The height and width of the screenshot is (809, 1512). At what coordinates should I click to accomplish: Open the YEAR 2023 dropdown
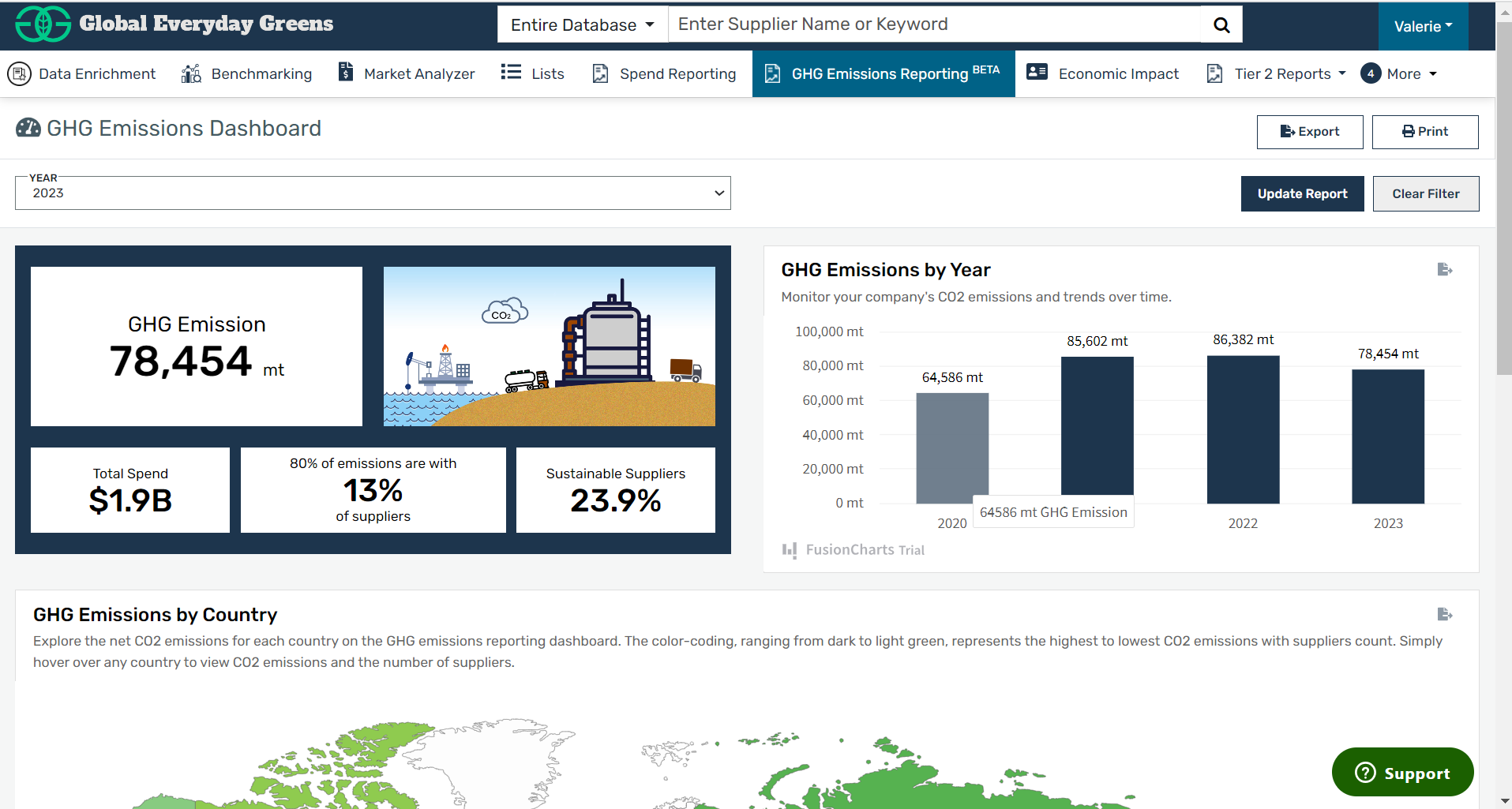click(x=373, y=193)
